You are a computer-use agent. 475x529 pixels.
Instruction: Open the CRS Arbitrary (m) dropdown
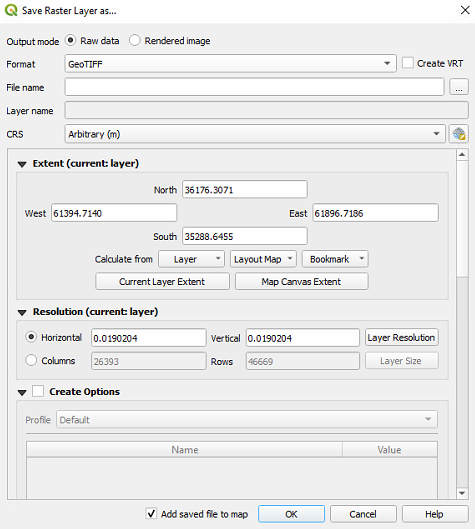255,134
